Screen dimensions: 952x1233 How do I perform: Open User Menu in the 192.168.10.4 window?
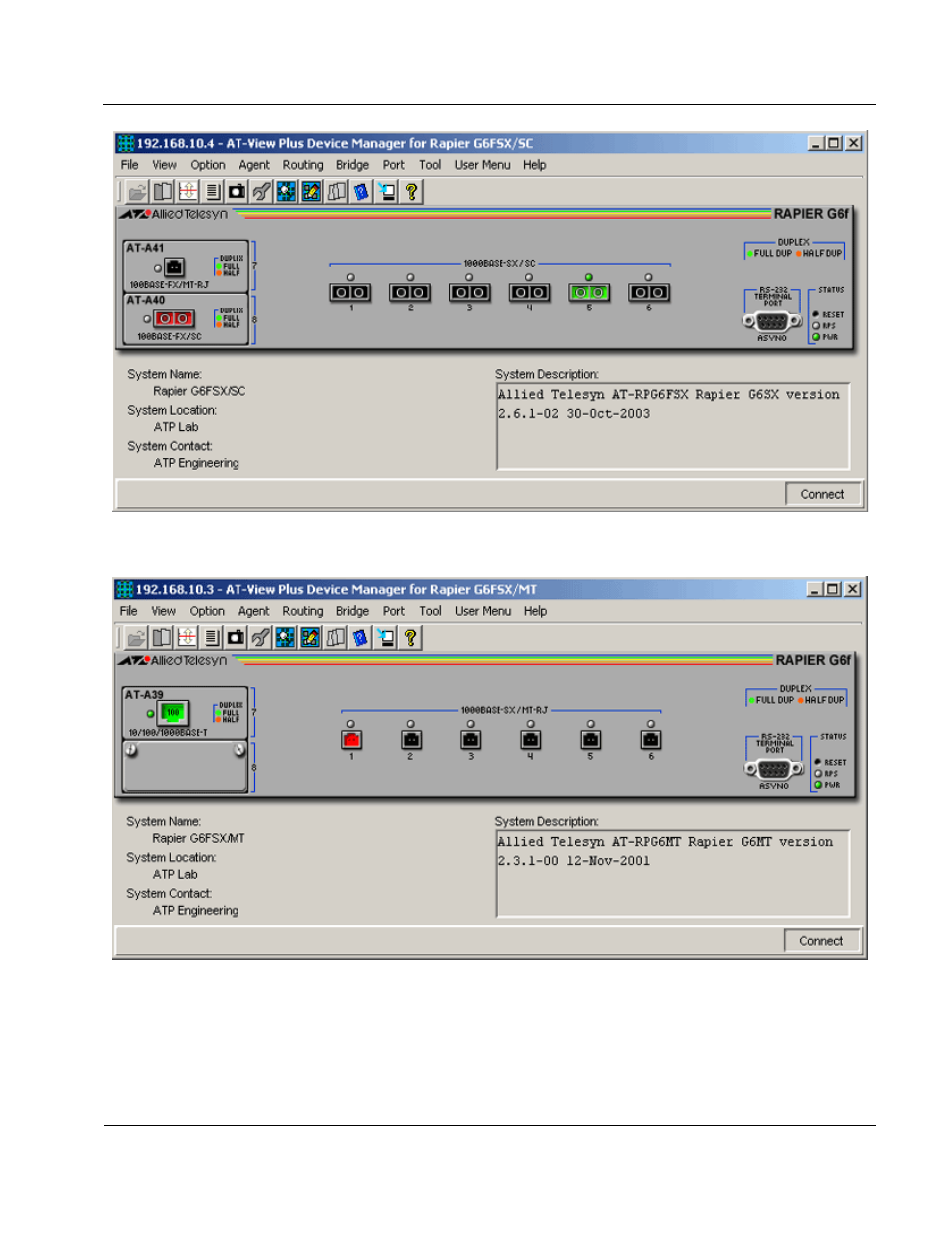pos(482,165)
